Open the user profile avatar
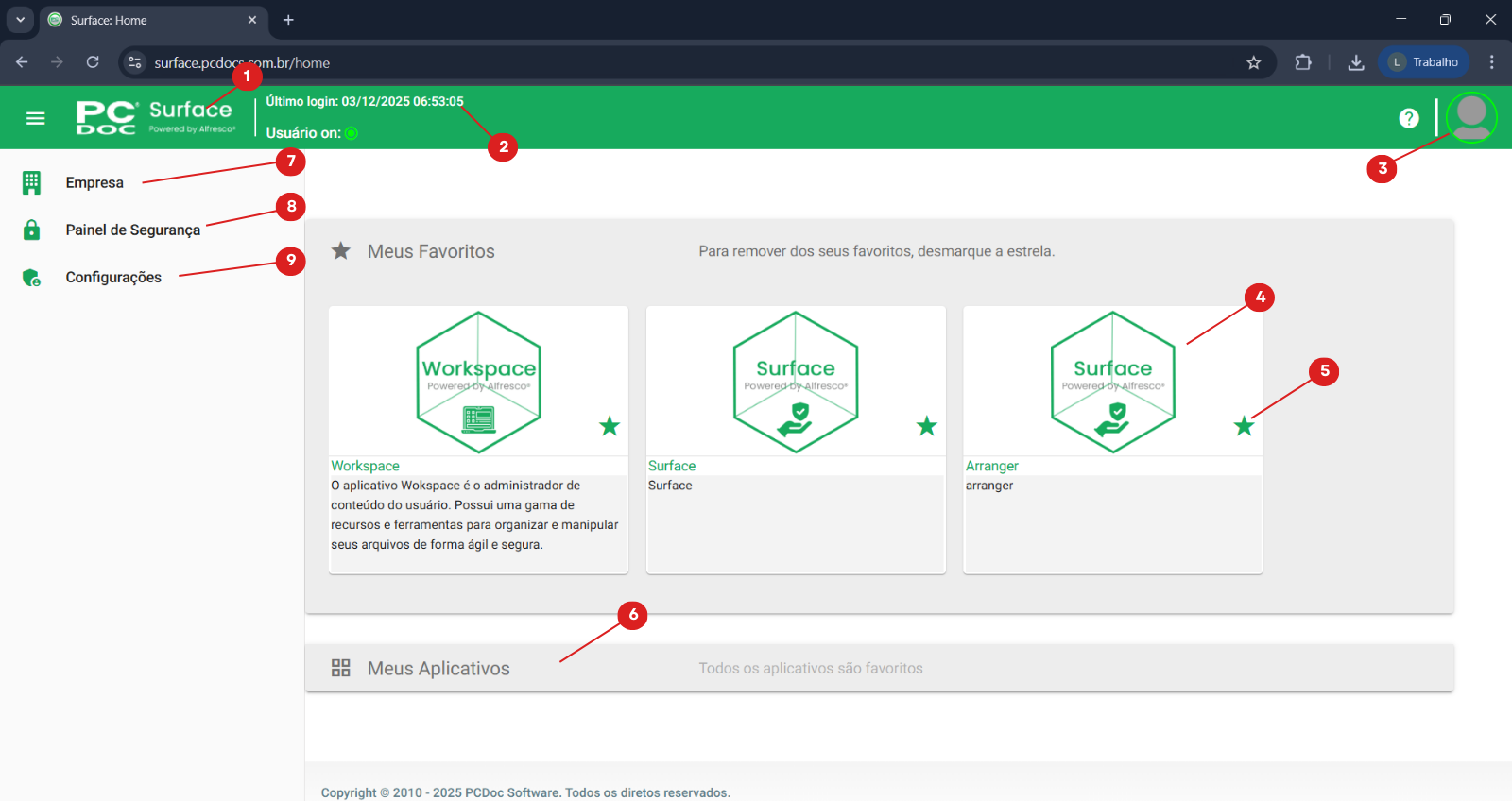 1470,117
